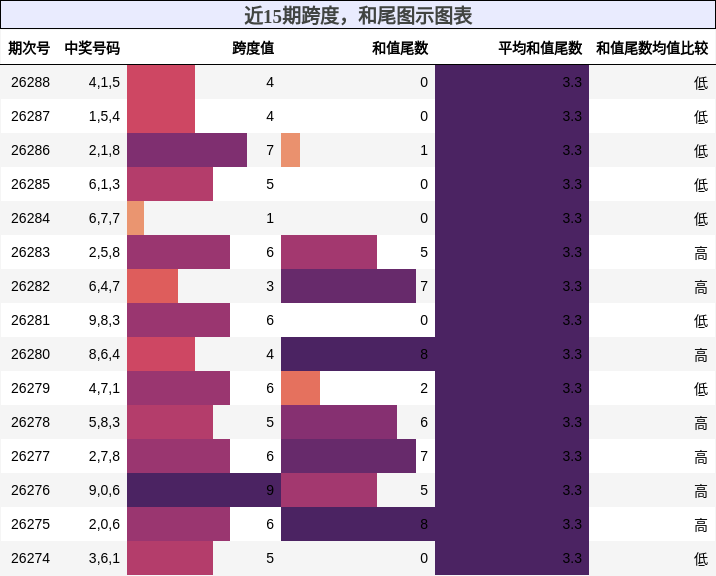Select period number 26278
Screen dimensions: 716x576
[30, 422]
